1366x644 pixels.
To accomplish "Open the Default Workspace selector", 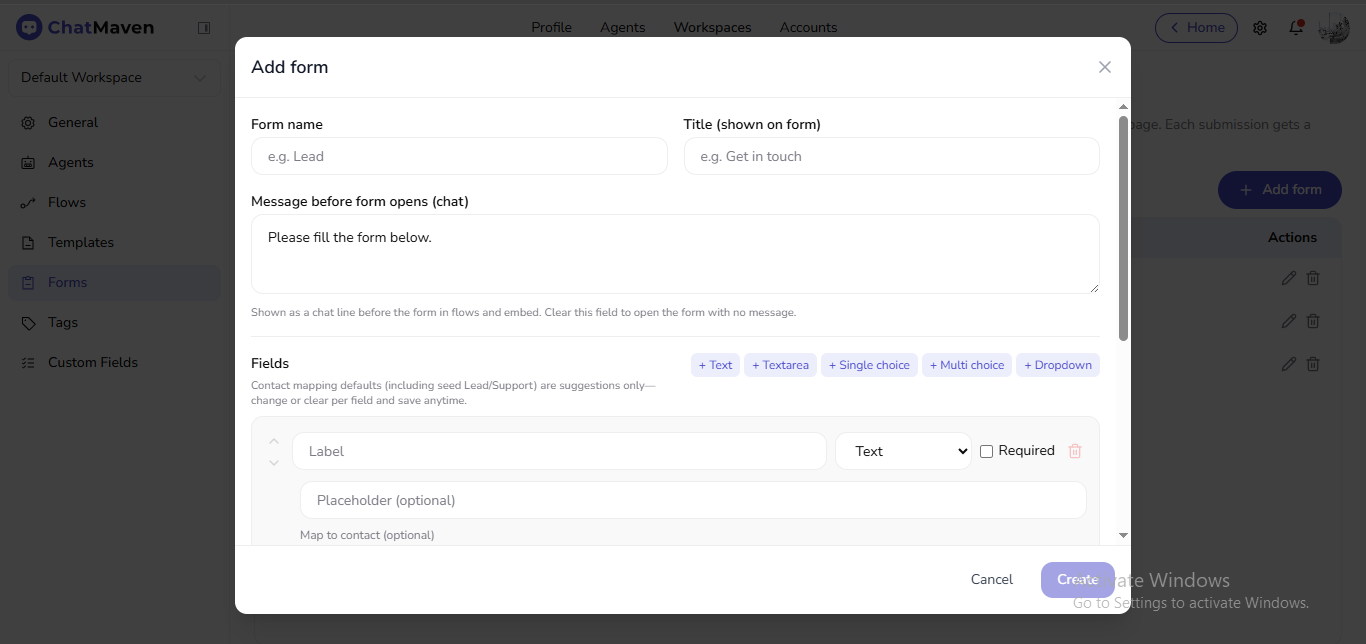I will point(113,77).
